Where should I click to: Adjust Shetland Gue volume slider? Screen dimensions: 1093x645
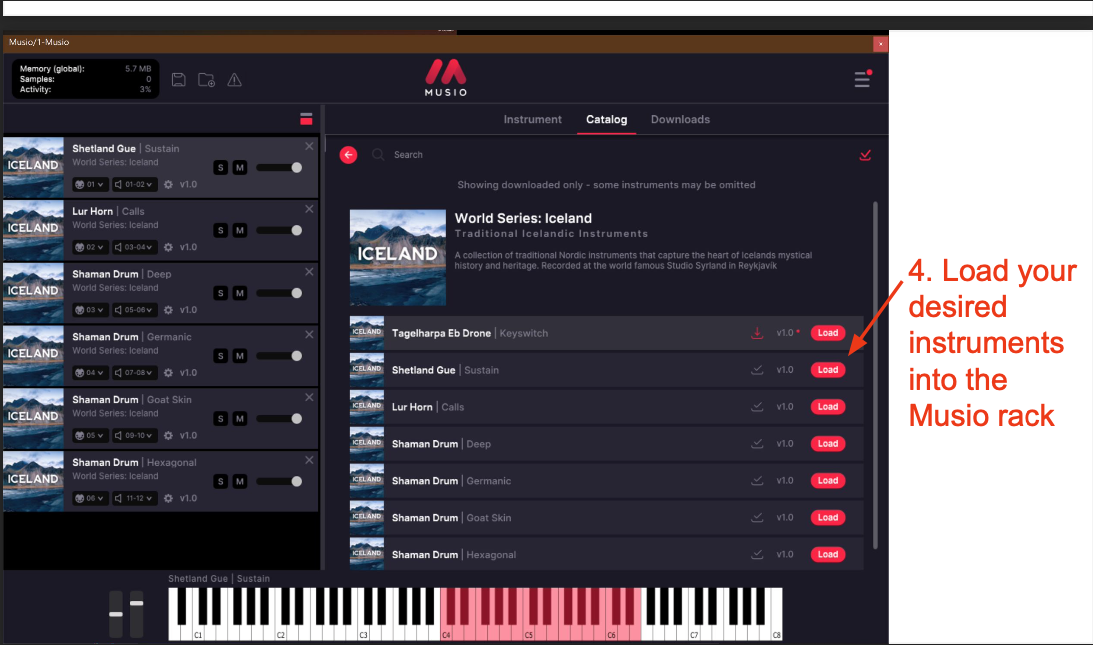pyautogui.click(x=279, y=167)
